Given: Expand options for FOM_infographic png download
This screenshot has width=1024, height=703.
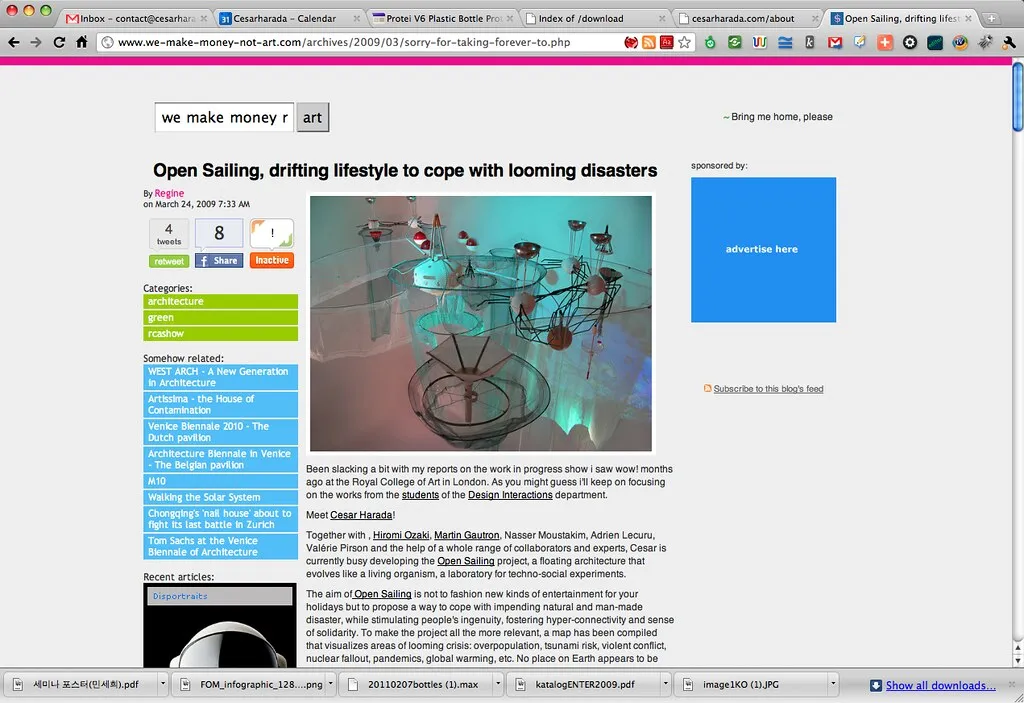Looking at the screenshot, I should pos(330,684).
